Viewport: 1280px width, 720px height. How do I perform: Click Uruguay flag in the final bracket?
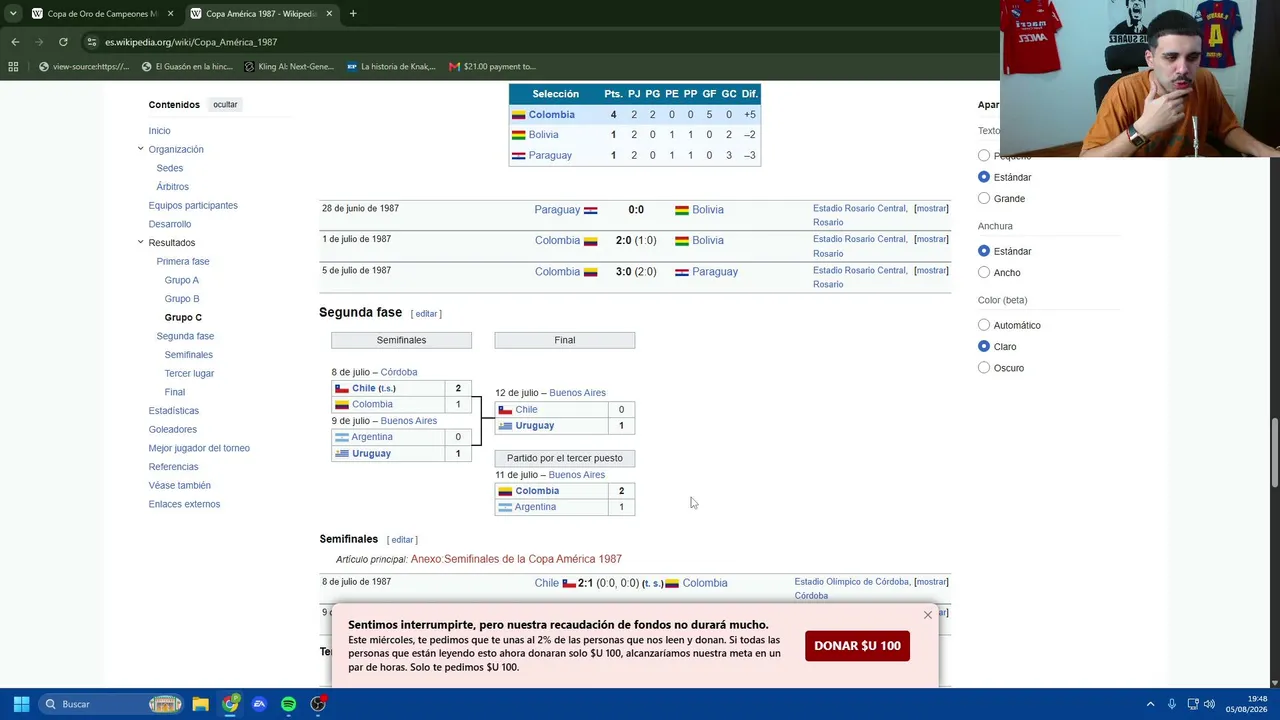[x=505, y=426]
